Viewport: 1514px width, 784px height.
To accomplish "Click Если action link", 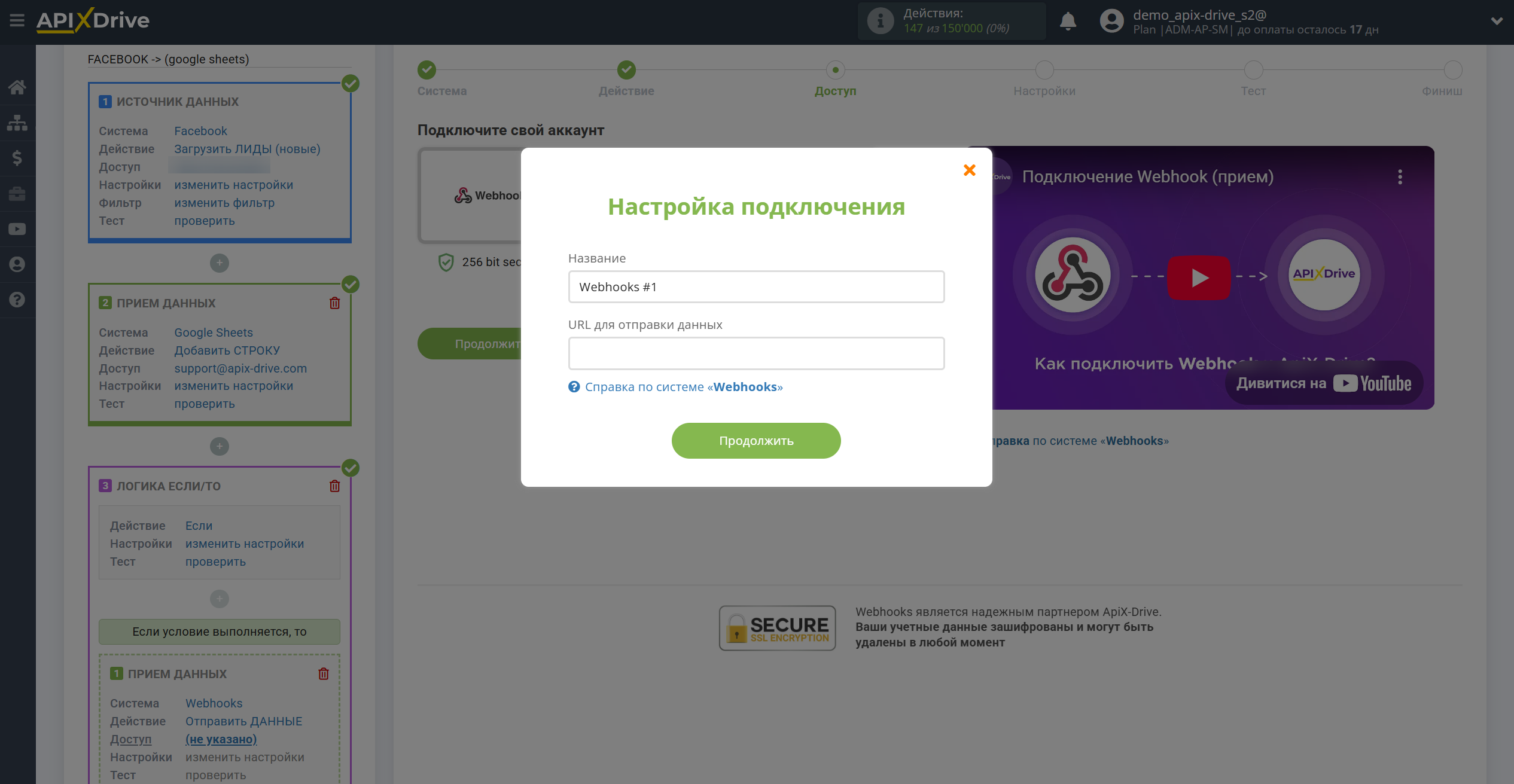I will point(199,526).
